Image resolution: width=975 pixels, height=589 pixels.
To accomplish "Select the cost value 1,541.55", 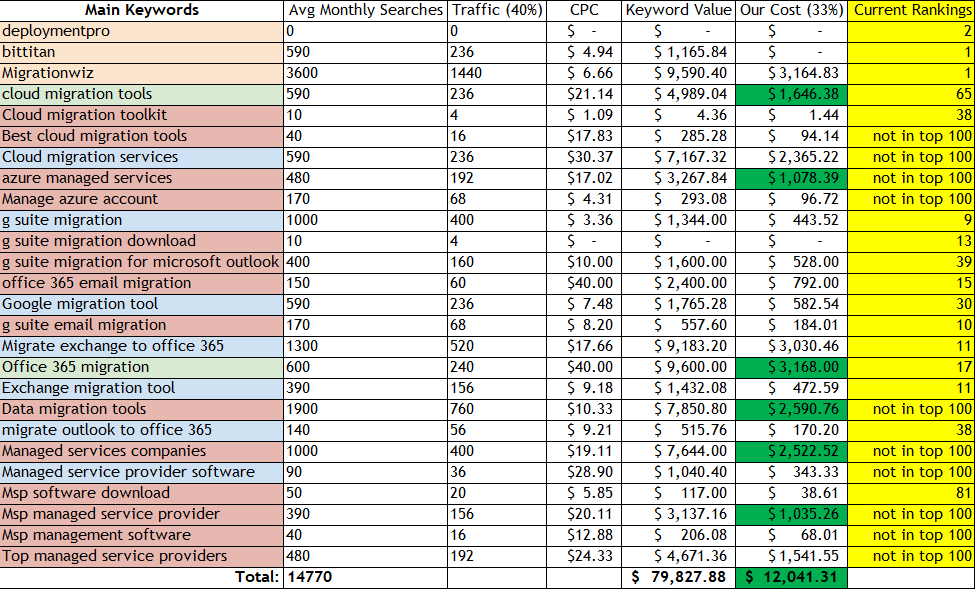I will pyautogui.click(x=791, y=556).
